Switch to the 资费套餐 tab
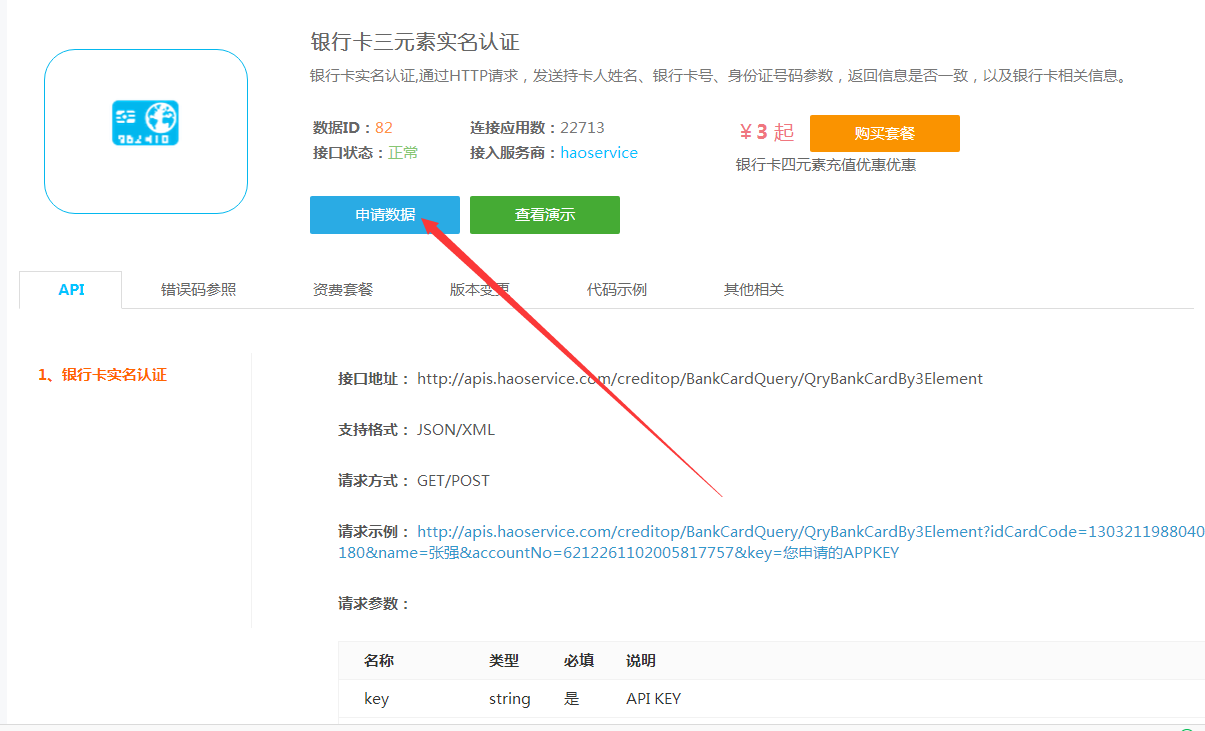Screen dimensions: 1205x731 343,290
